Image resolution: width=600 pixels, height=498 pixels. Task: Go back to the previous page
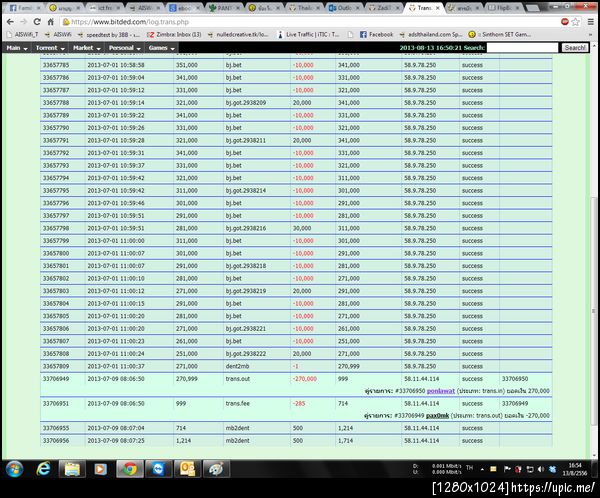pyautogui.click(x=10, y=22)
